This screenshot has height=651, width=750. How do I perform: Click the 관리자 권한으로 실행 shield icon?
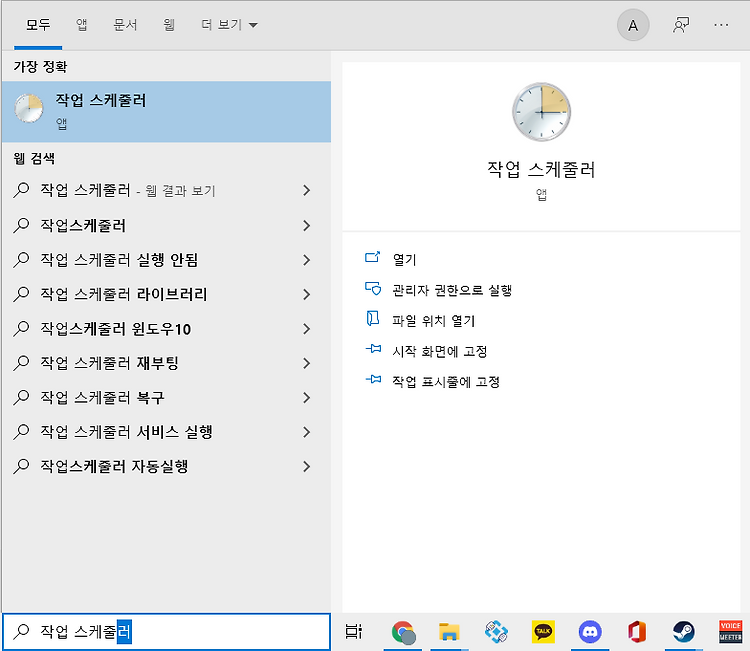point(373,288)
